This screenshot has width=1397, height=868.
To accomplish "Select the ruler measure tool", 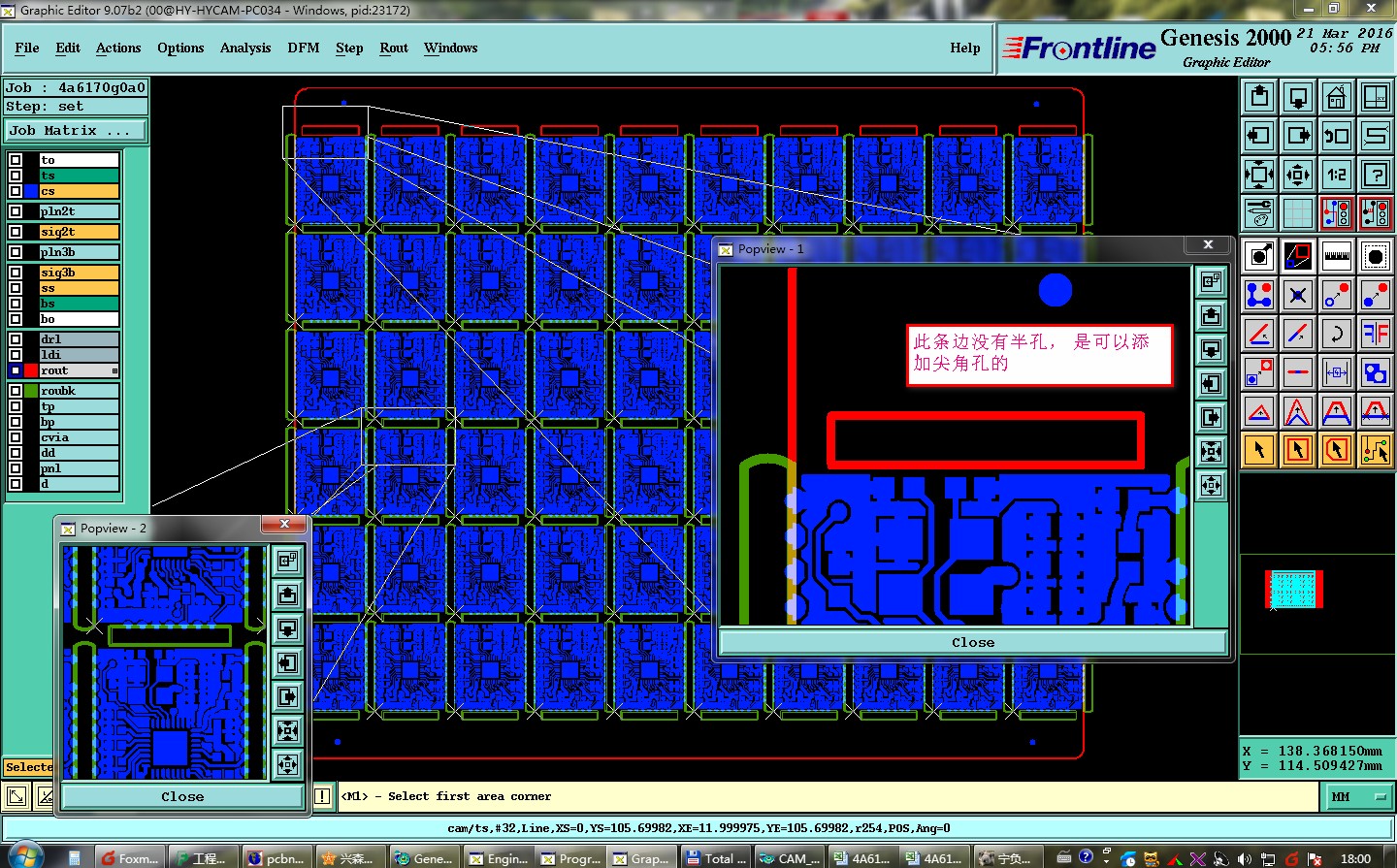I will pos(1337,257).
